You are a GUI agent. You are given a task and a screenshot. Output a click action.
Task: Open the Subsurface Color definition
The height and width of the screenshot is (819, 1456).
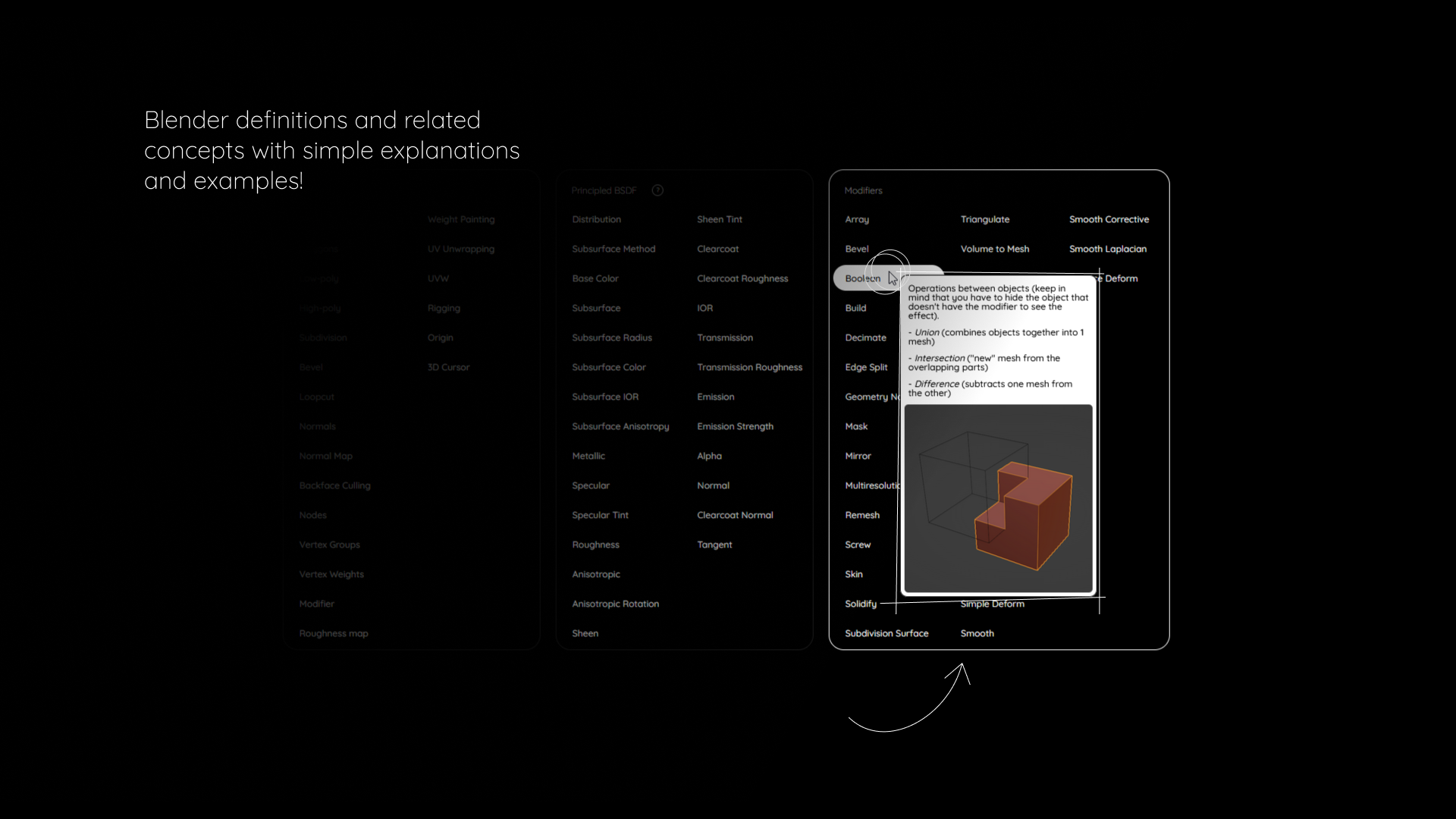[609, 367]
